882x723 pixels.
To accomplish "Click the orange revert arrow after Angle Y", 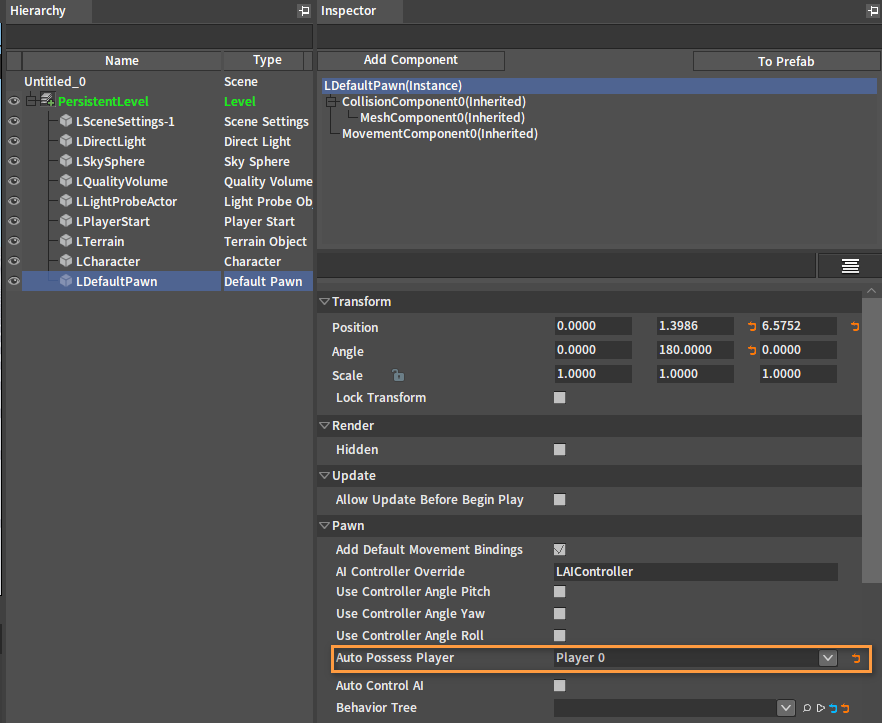I will point(752,350).
